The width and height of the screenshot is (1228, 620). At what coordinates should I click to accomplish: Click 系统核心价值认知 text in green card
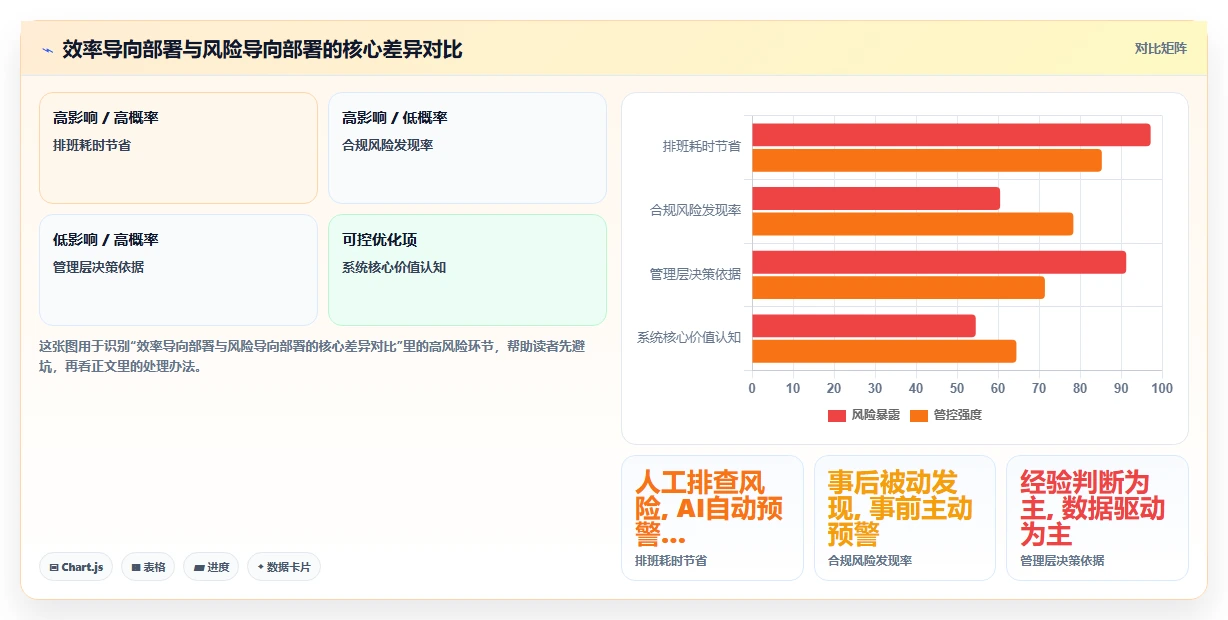pyautogui.click(x=394, y=267)
